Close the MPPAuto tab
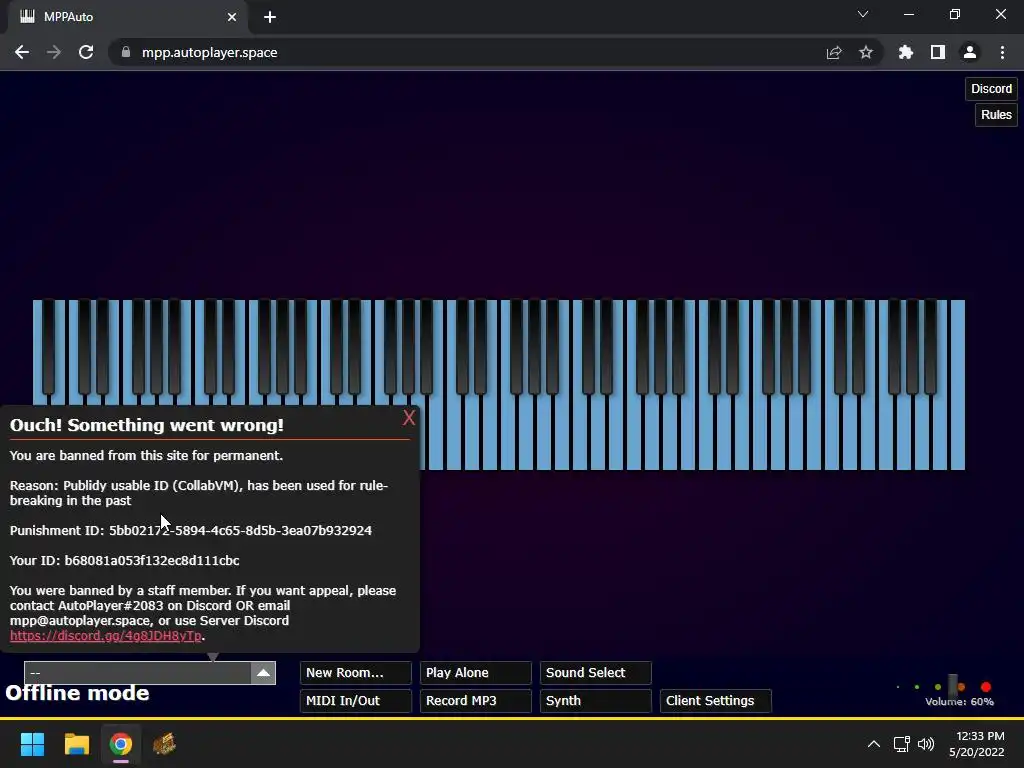Viewport: 1024px width, 768px height. click(232, 17)
